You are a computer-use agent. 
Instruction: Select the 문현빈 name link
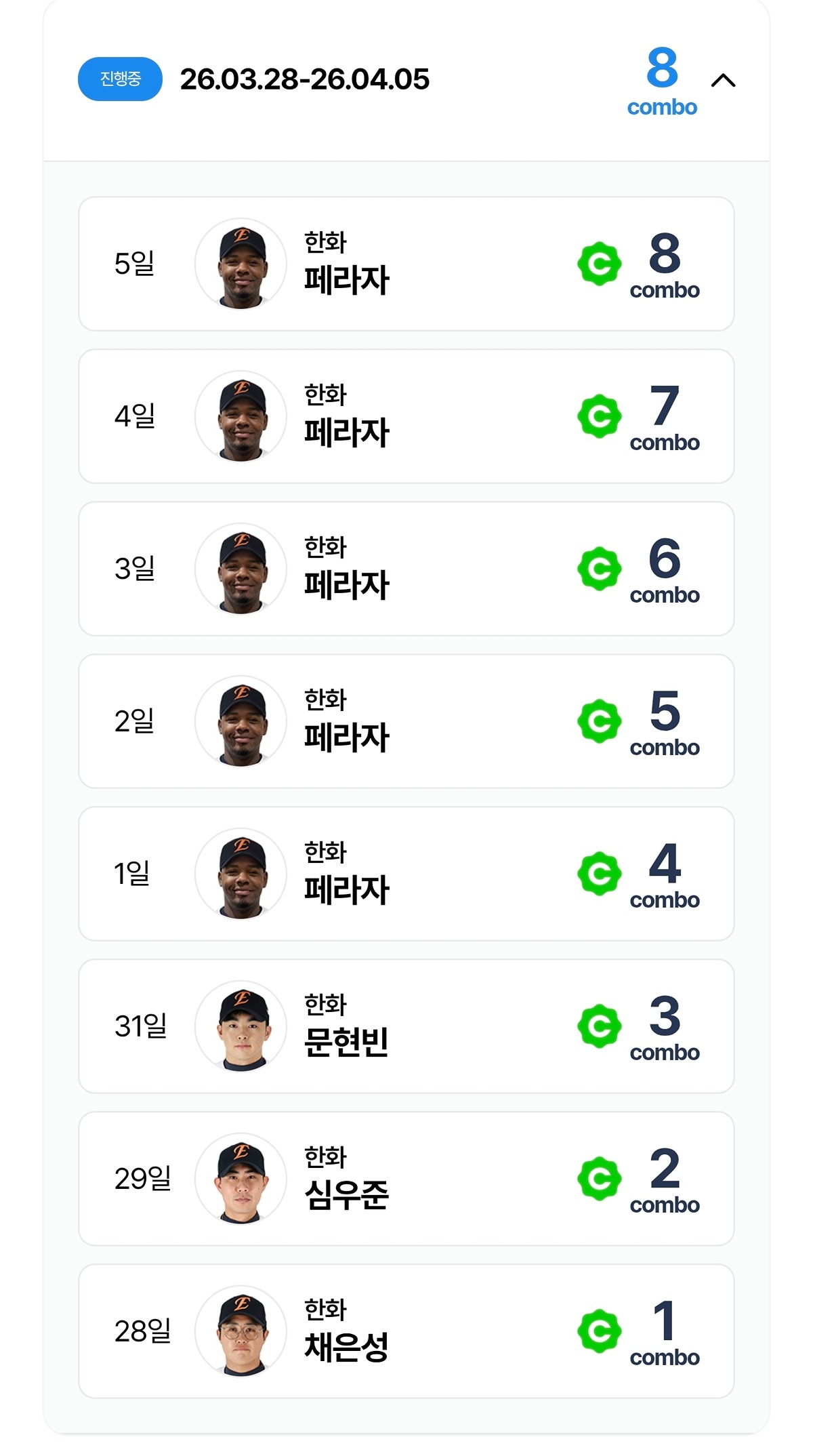(346, 1043)
